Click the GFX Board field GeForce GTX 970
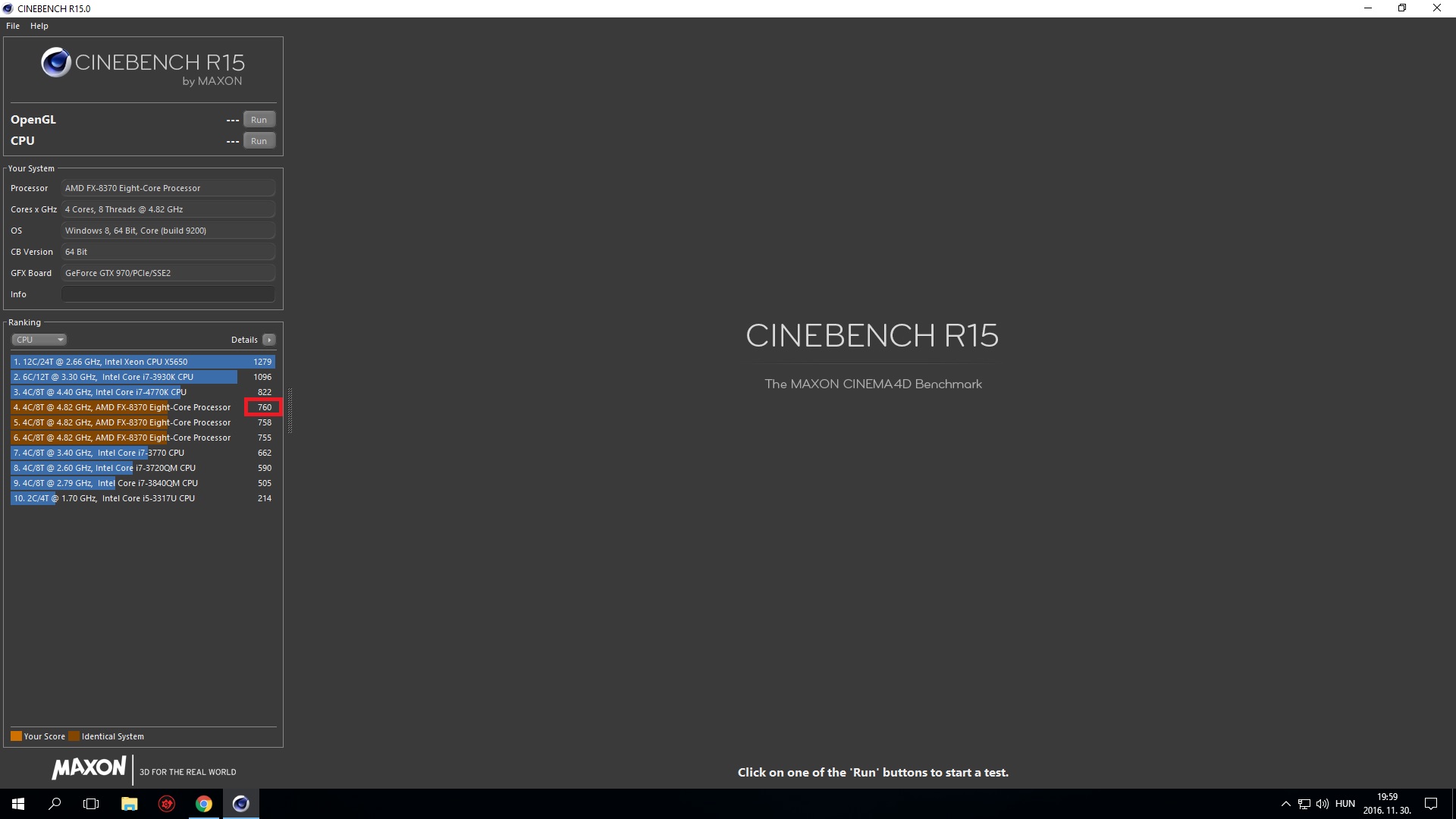 168,273
